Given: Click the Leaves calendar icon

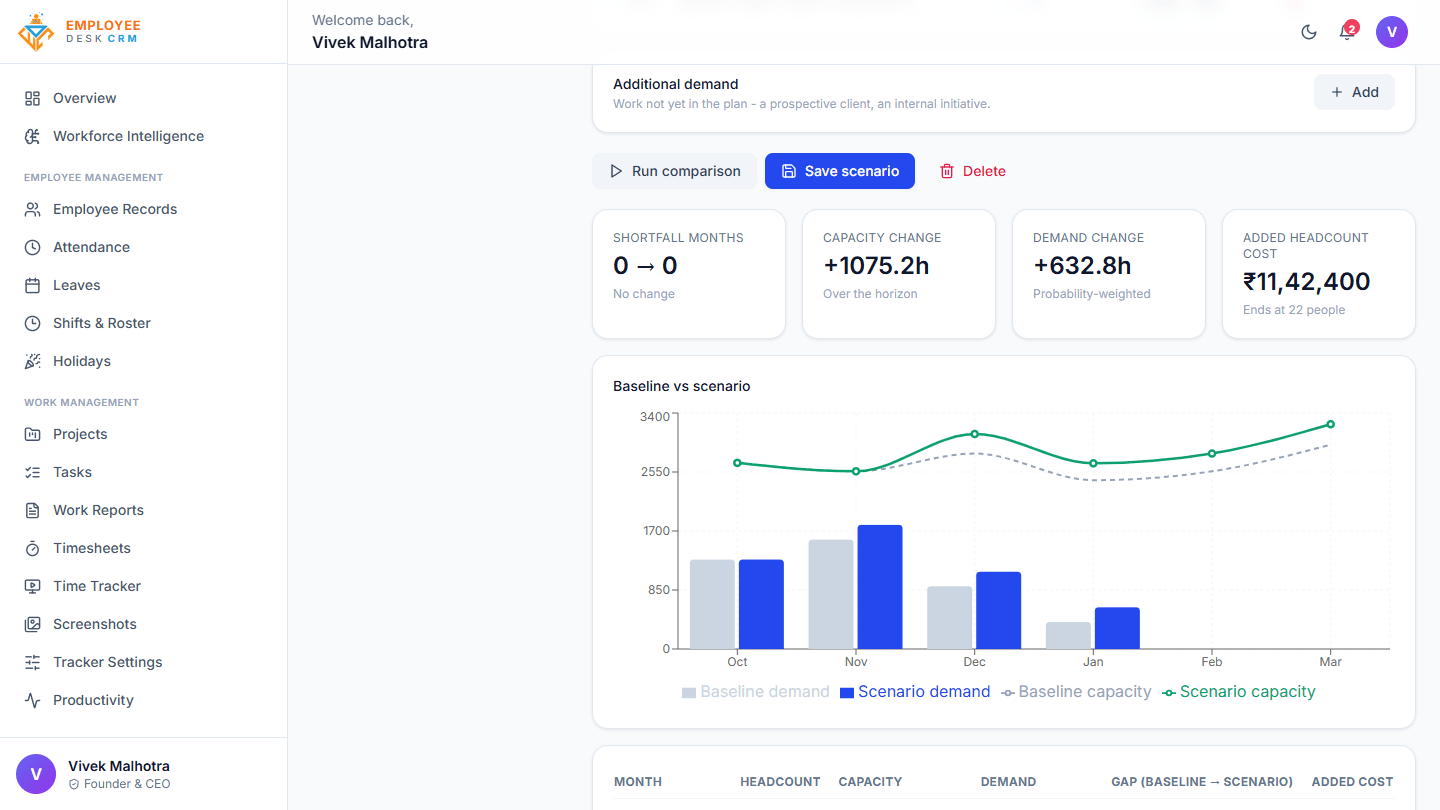Looking at the screenshot, I should pyautogui.click(x=33, y=285).
